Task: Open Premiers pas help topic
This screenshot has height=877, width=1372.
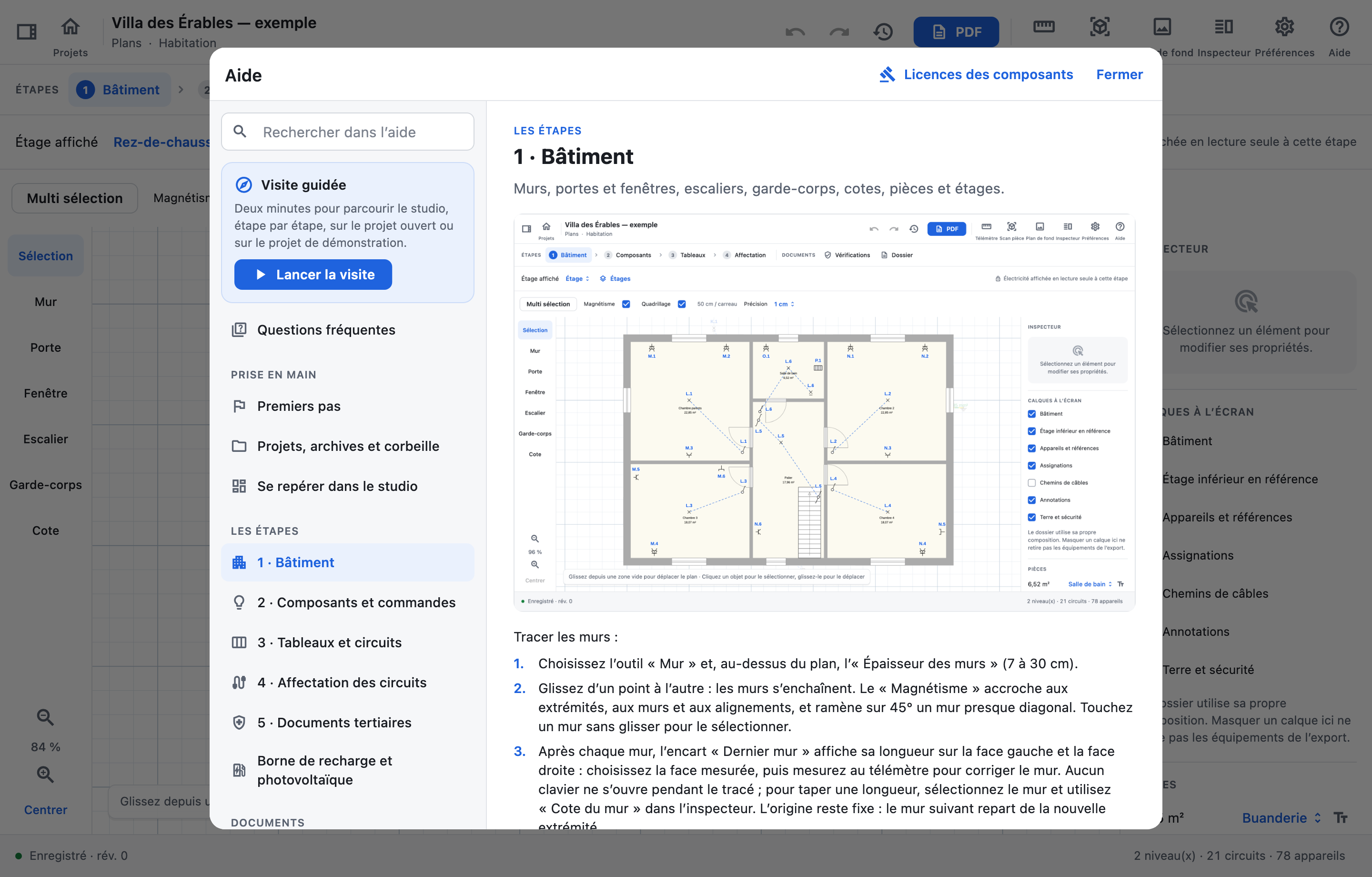Action: 348,406
